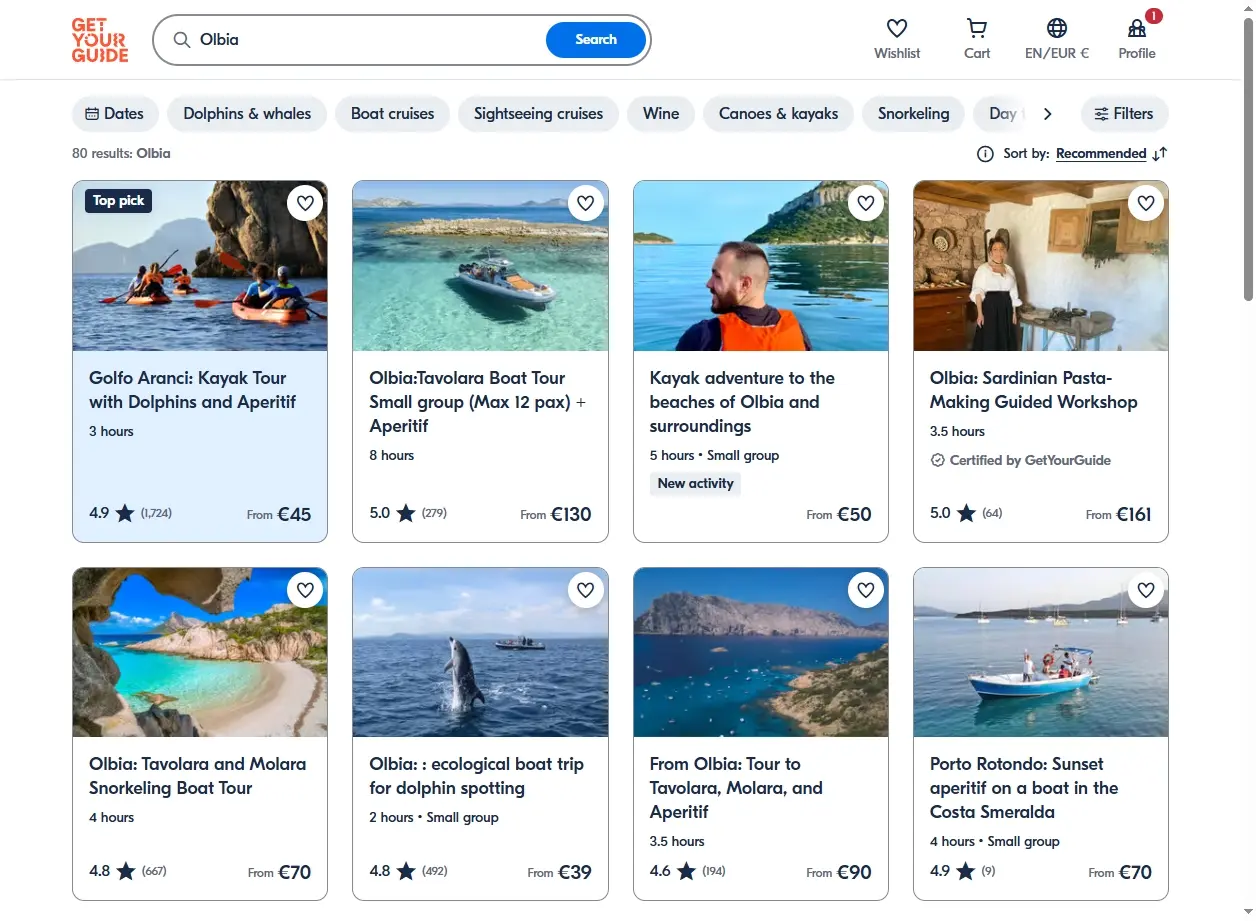Click the man in orange lifejacket photo
The image size is (1256, 921).
click(761, 266)
